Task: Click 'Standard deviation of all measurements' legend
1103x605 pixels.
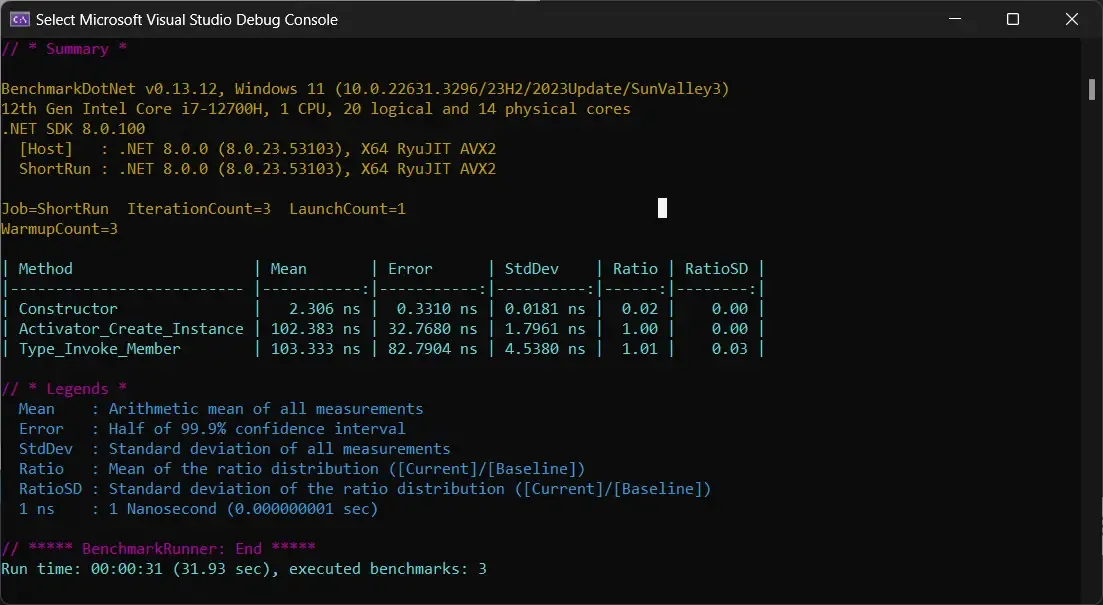Action: [x=279, y=449]
